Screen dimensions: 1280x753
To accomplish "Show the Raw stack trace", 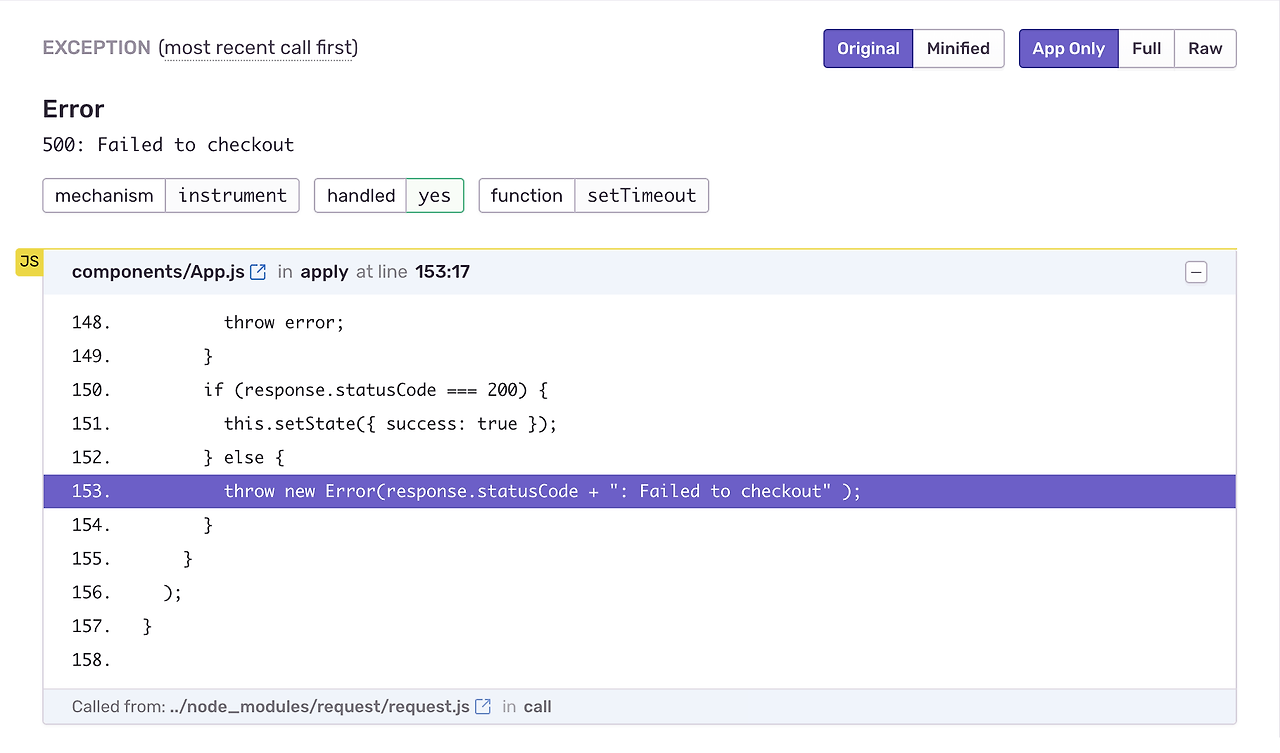I will [1205, 48].
